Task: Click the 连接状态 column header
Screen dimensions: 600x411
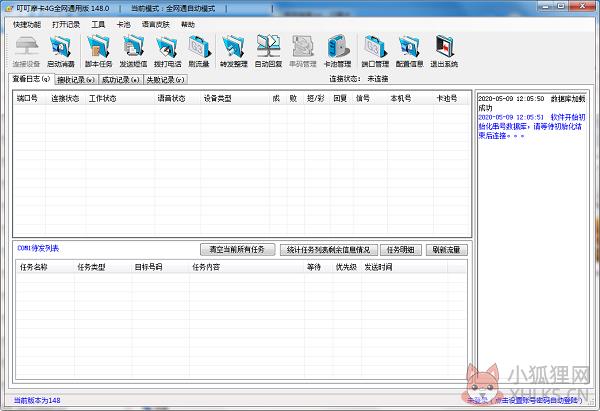Action: pyautogui.click(x=65, y=98)
